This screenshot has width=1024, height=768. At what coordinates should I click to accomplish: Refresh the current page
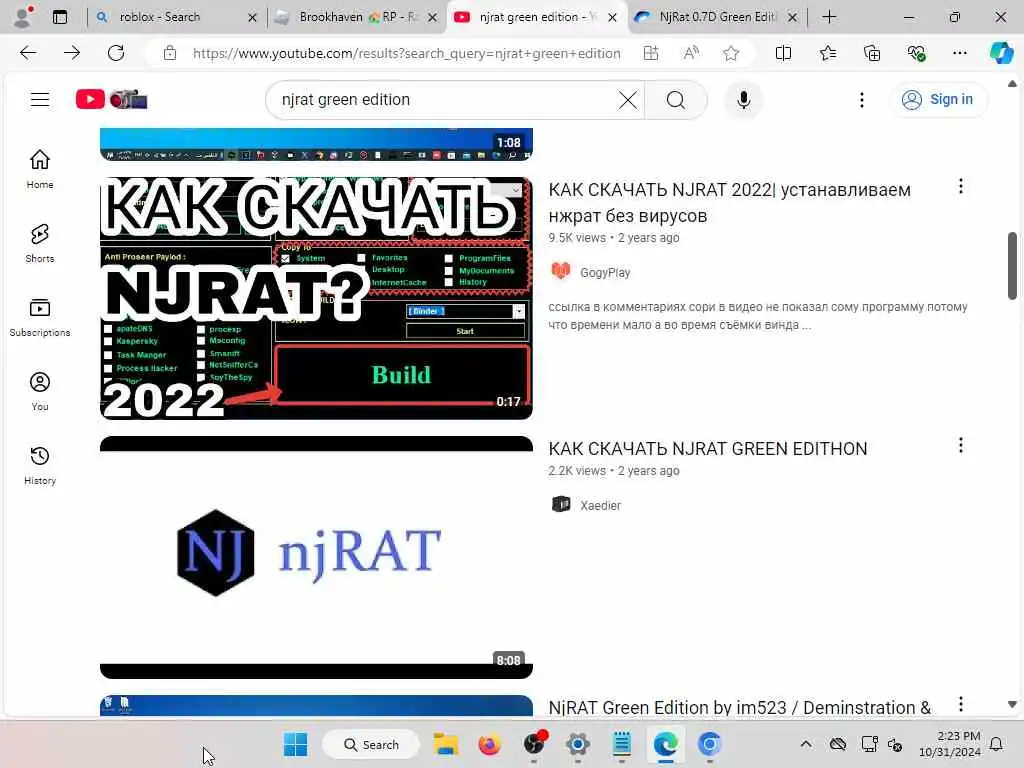pos(116,53)
